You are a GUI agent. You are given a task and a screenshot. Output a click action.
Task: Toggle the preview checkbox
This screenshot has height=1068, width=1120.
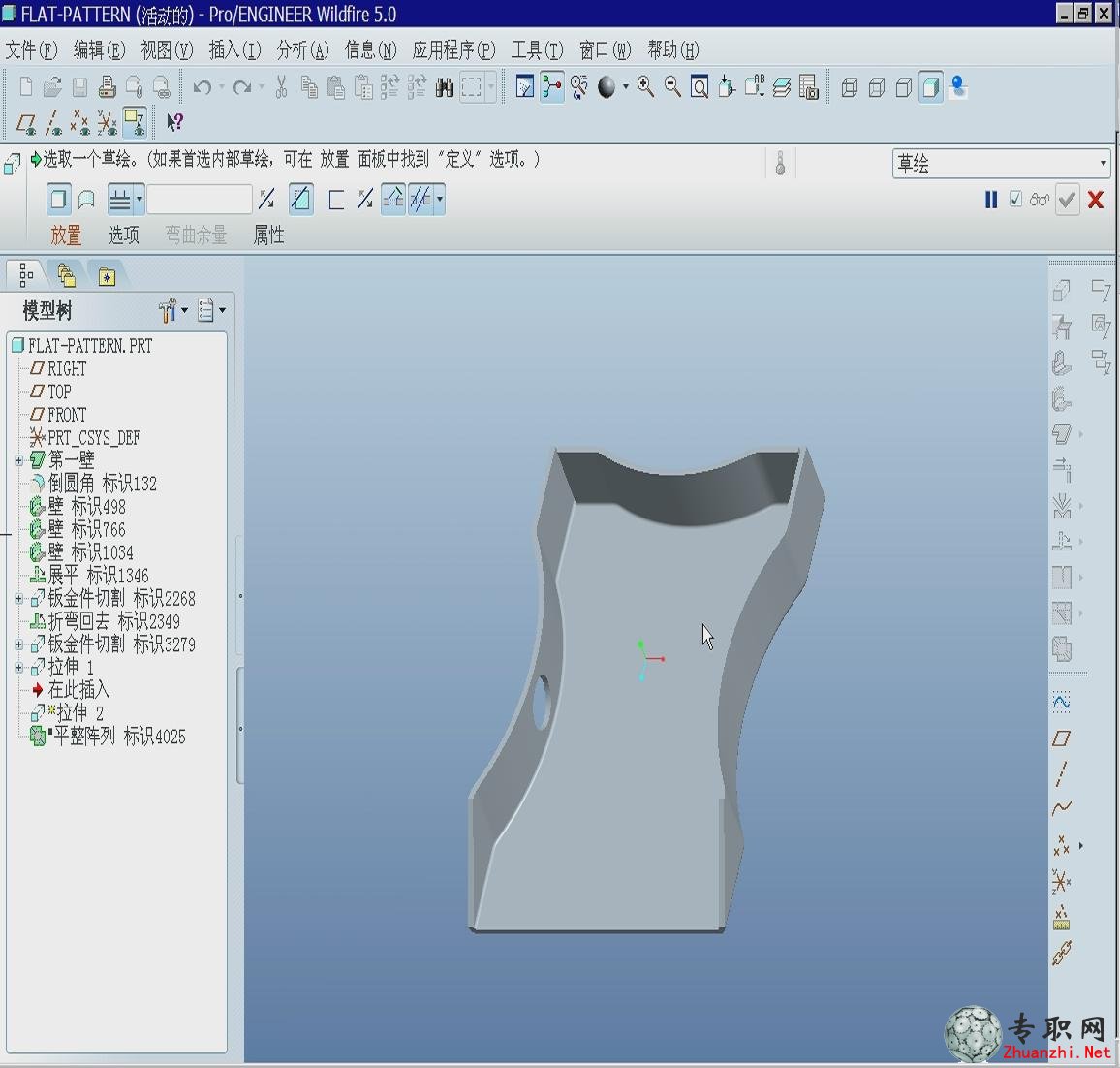pyautogui.click(x=1015, y=200)
